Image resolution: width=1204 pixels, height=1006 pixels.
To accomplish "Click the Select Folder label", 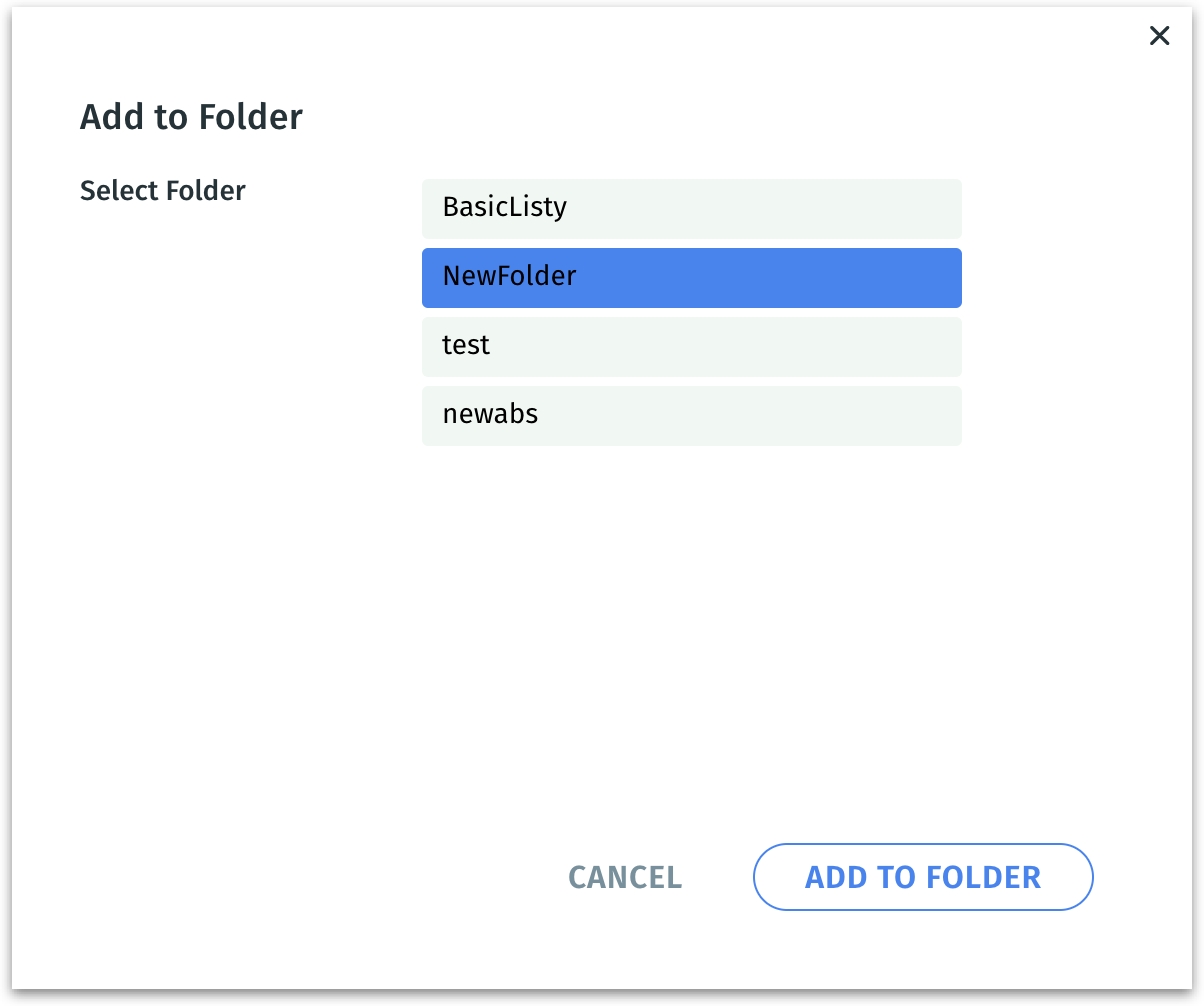I will (x=163, y=190).
